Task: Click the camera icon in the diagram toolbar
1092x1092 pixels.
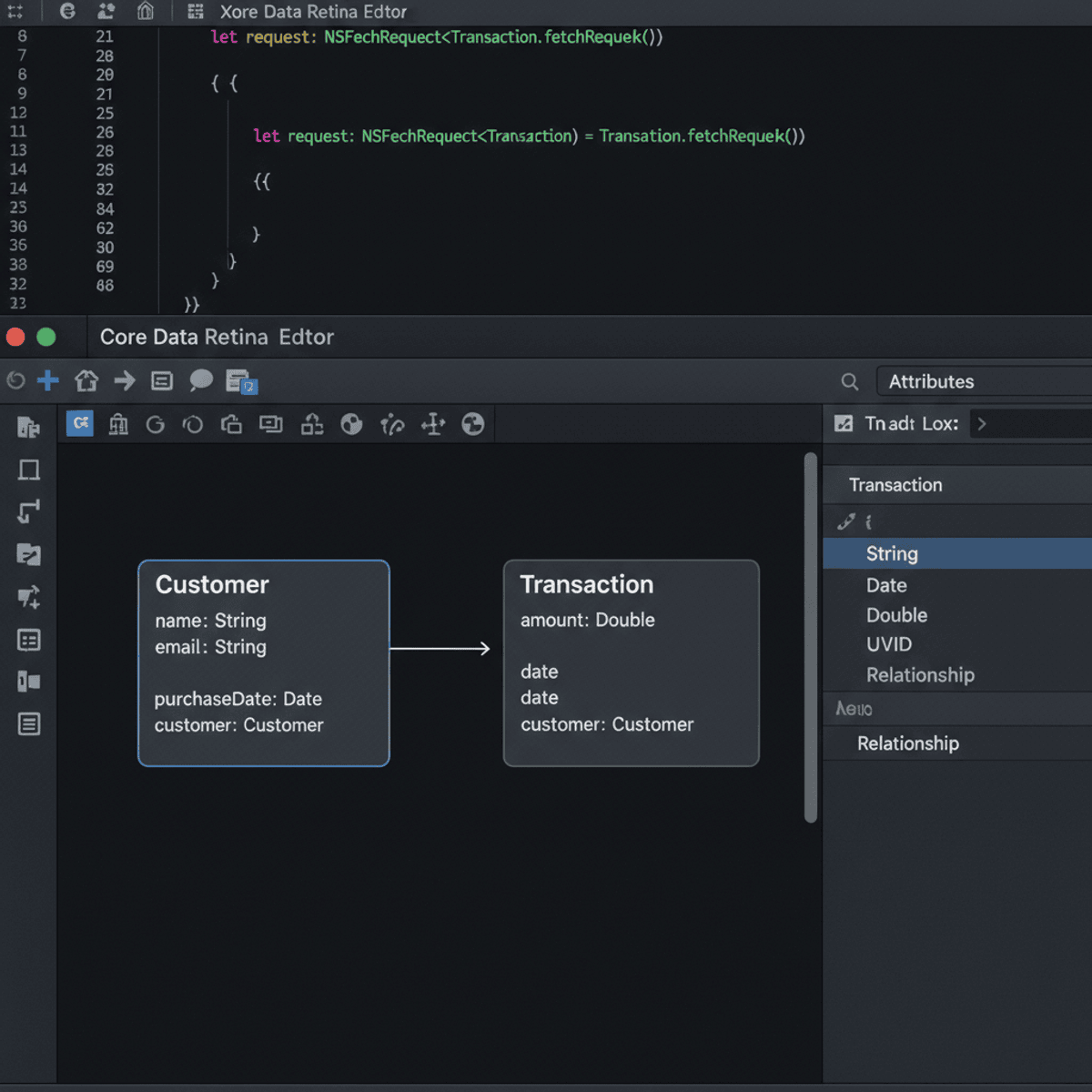Action: tap(231, 424)
